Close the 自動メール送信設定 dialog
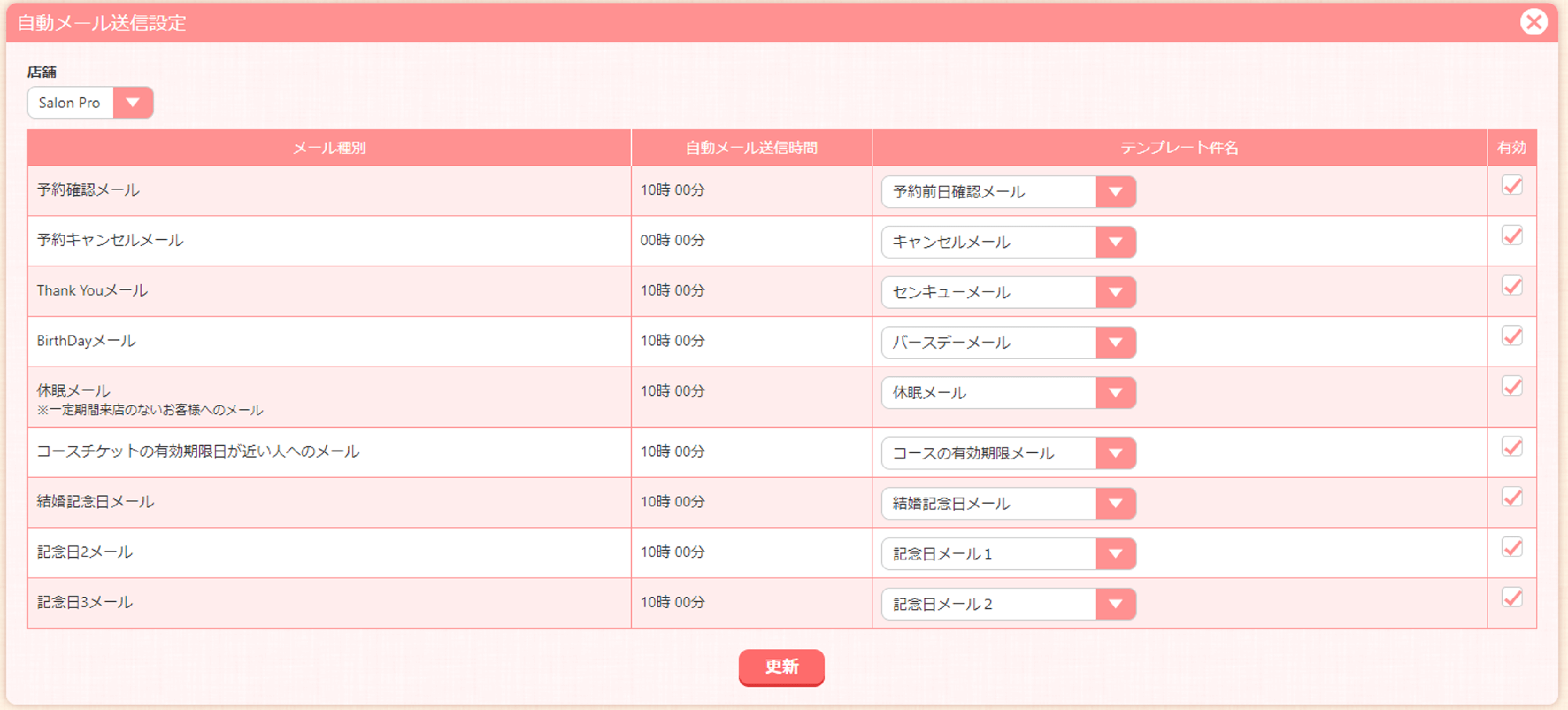The width and height of the screenshot is (1568, 710). click(x=1534, y=22)
